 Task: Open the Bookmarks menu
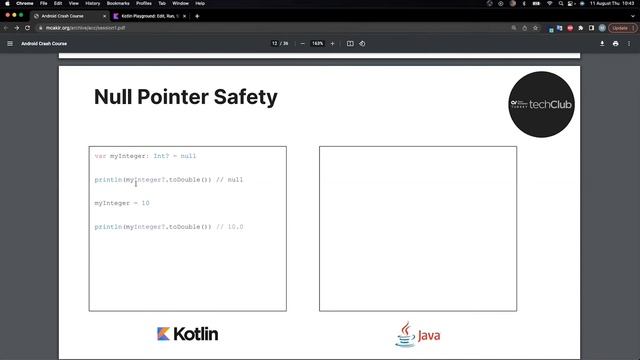118,3
